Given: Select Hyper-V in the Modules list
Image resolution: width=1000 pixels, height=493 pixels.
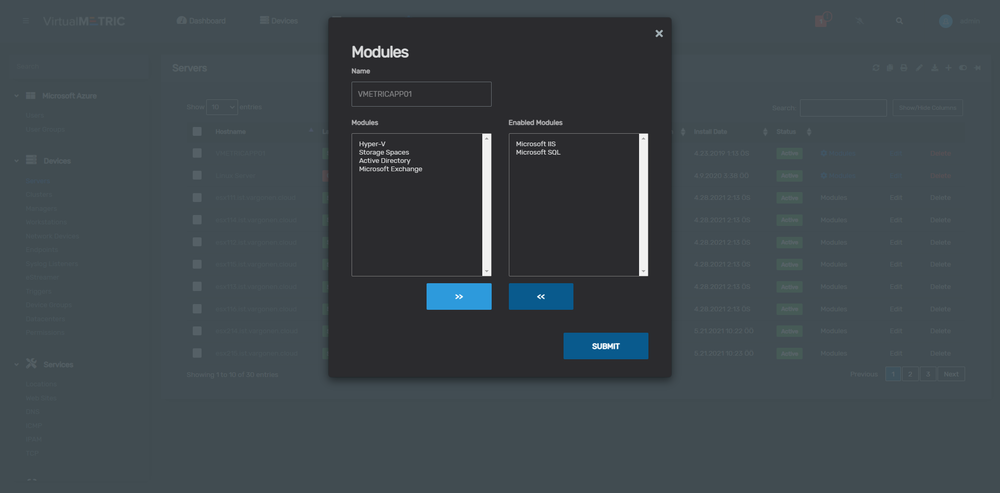Looking at the screenshot, I should [372, 144].
